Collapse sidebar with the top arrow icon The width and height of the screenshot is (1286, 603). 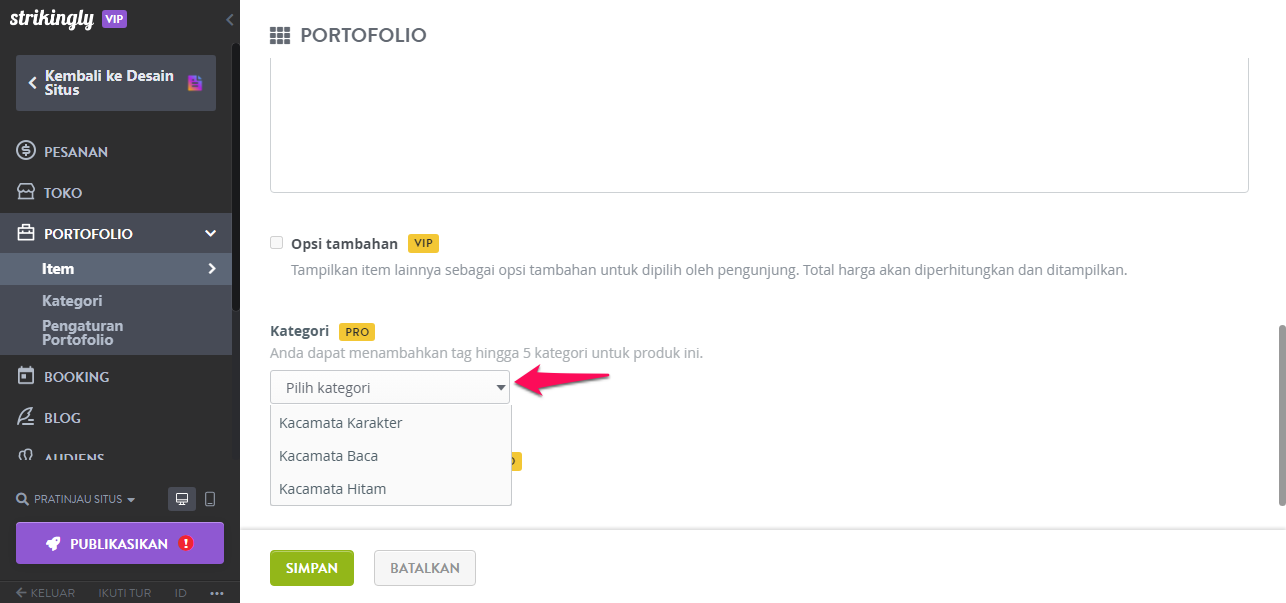(x=230, y=19)
